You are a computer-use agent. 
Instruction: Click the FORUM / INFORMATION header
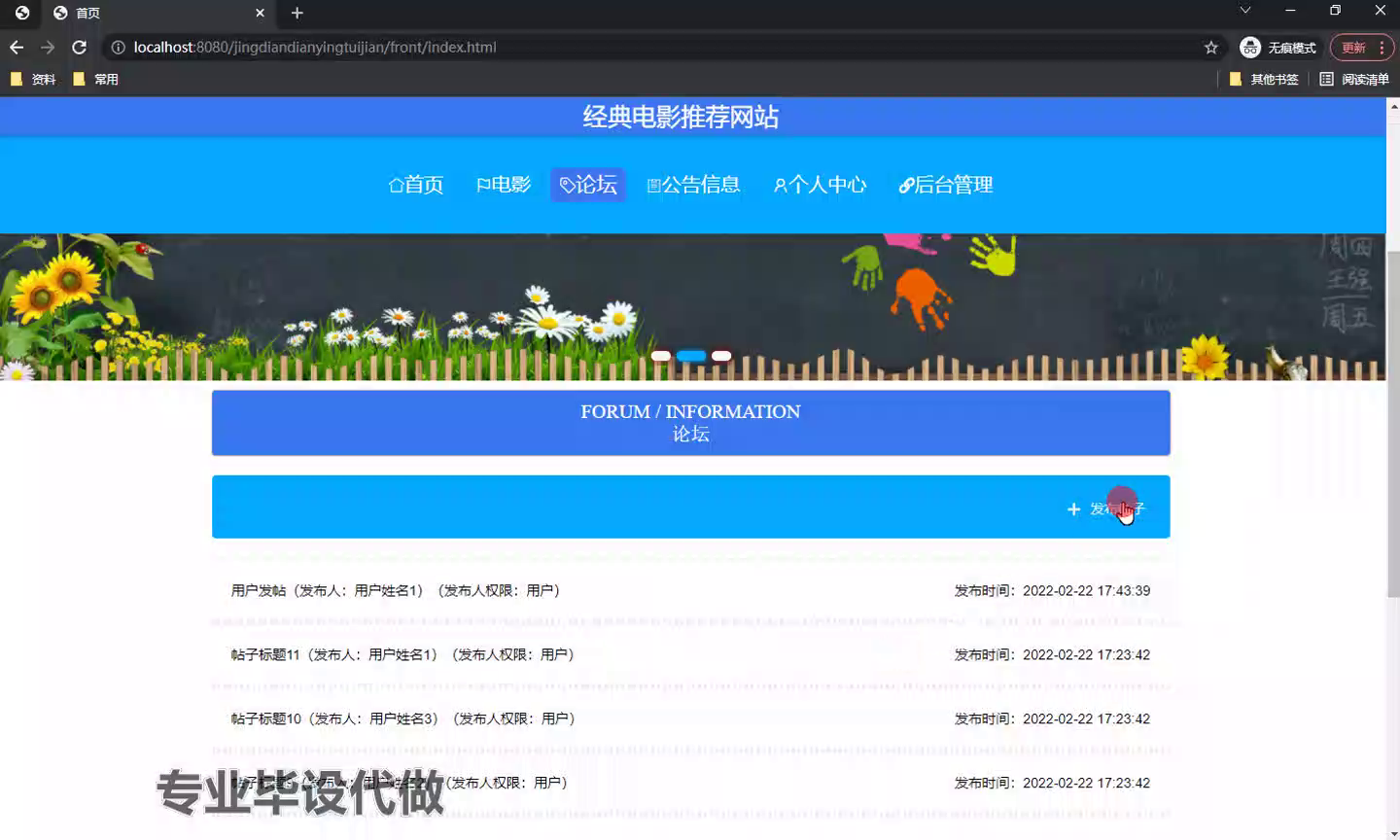pos(690,411)
